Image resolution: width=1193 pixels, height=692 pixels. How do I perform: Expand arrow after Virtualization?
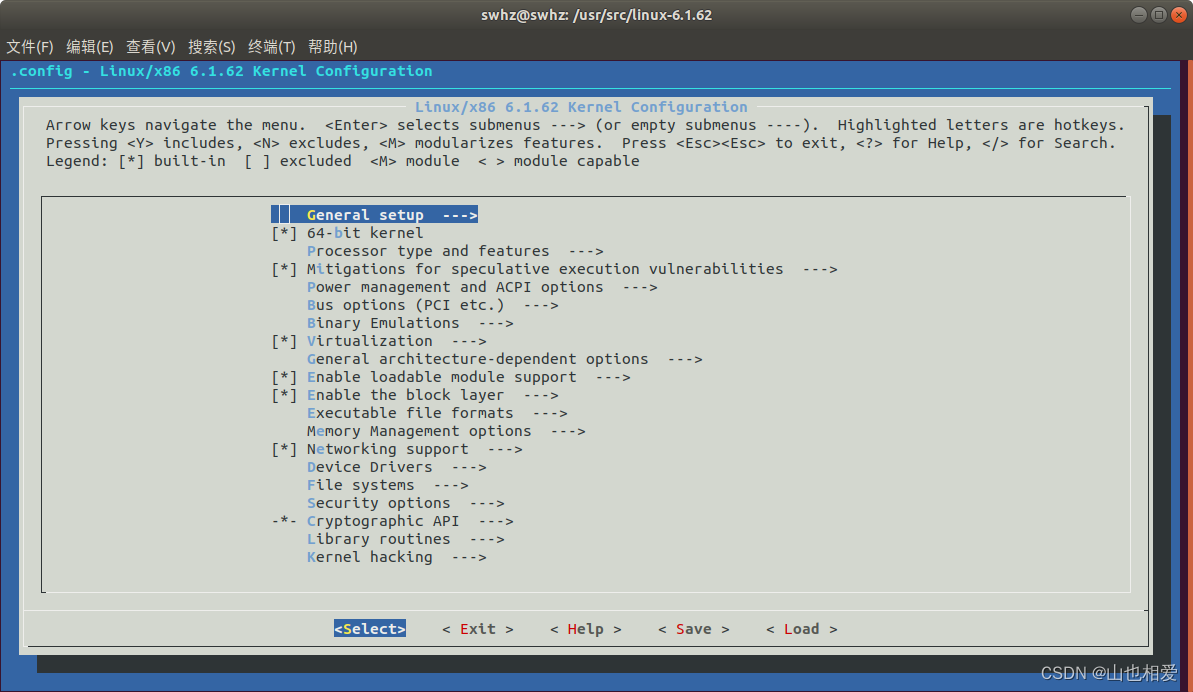click(x=469, y=341)
